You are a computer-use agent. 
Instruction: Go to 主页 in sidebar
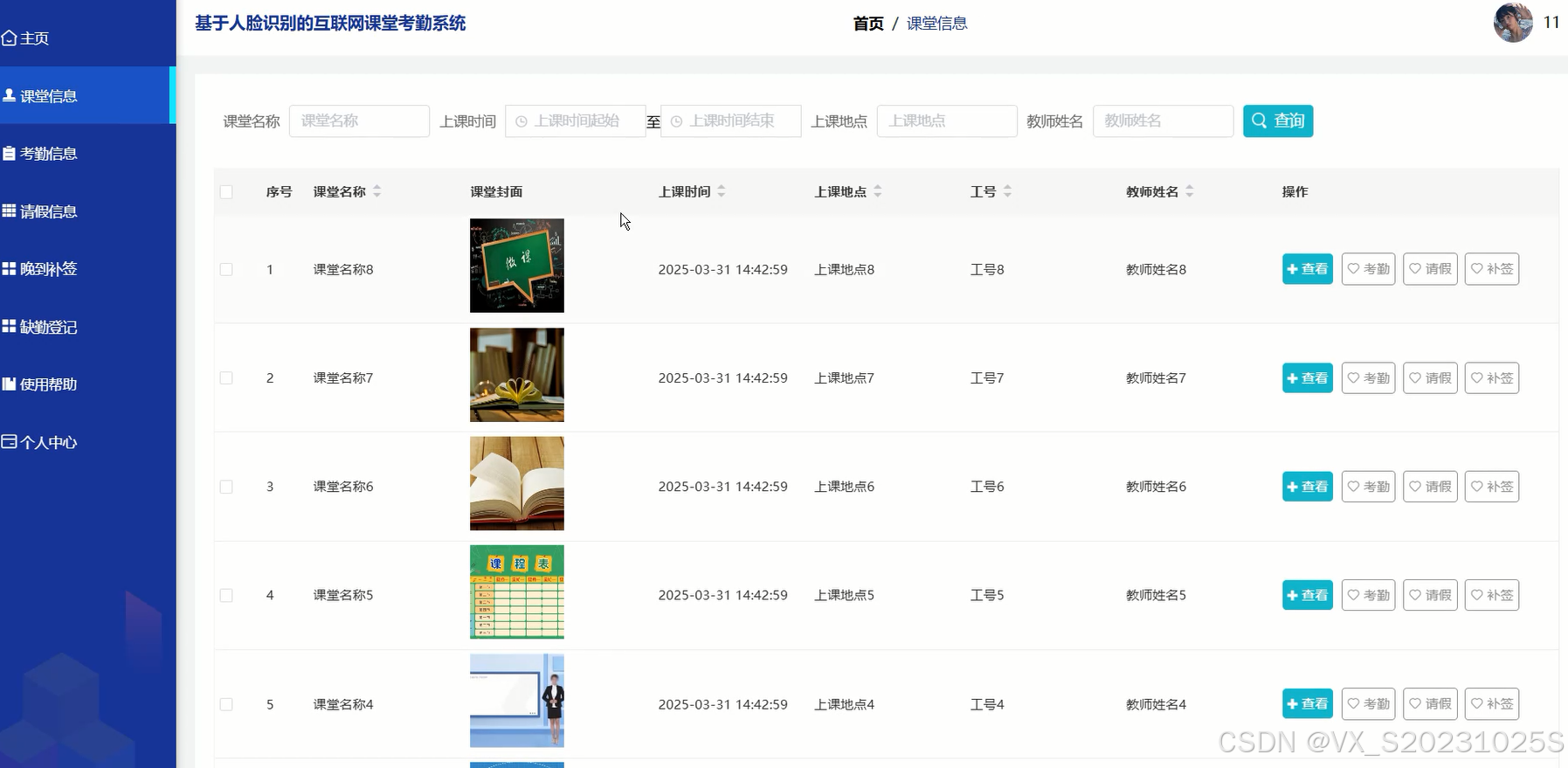[87, 38]
